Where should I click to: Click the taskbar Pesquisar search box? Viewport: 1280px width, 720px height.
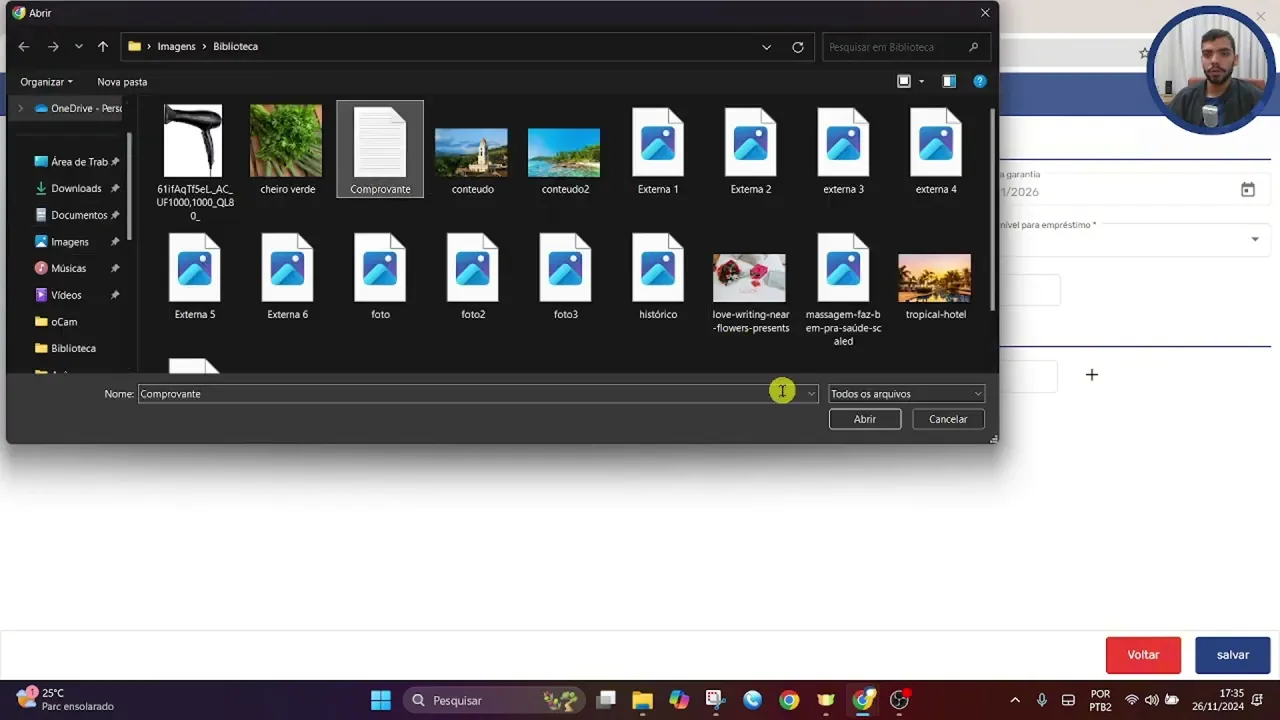pos(496,700)
